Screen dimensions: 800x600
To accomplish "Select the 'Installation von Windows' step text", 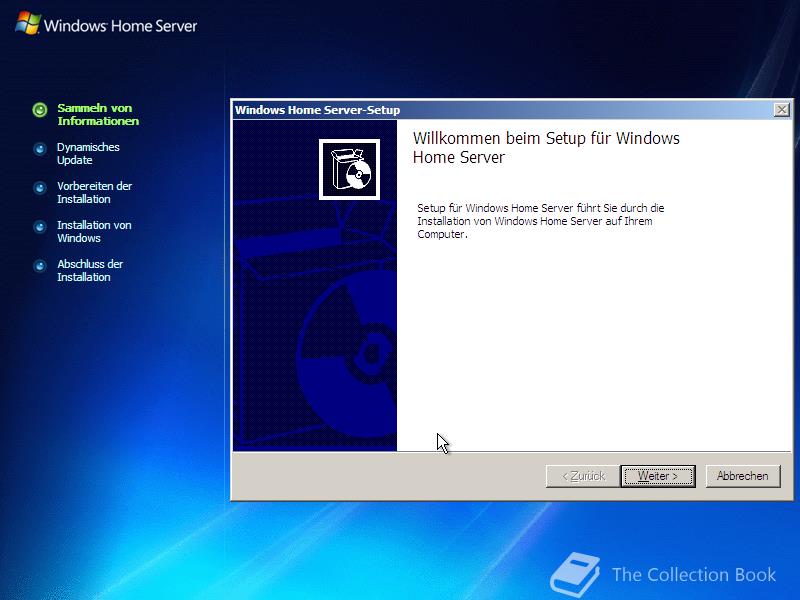I will coord(94,232).
